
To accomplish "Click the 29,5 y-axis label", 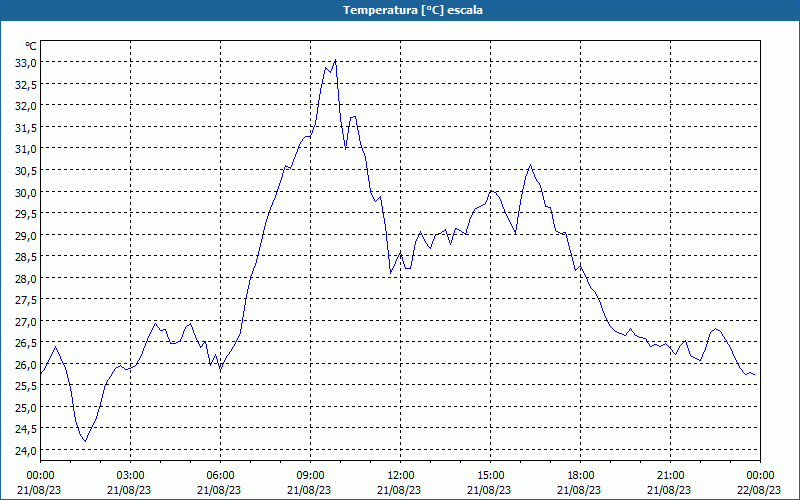I will tap(26, 214).
